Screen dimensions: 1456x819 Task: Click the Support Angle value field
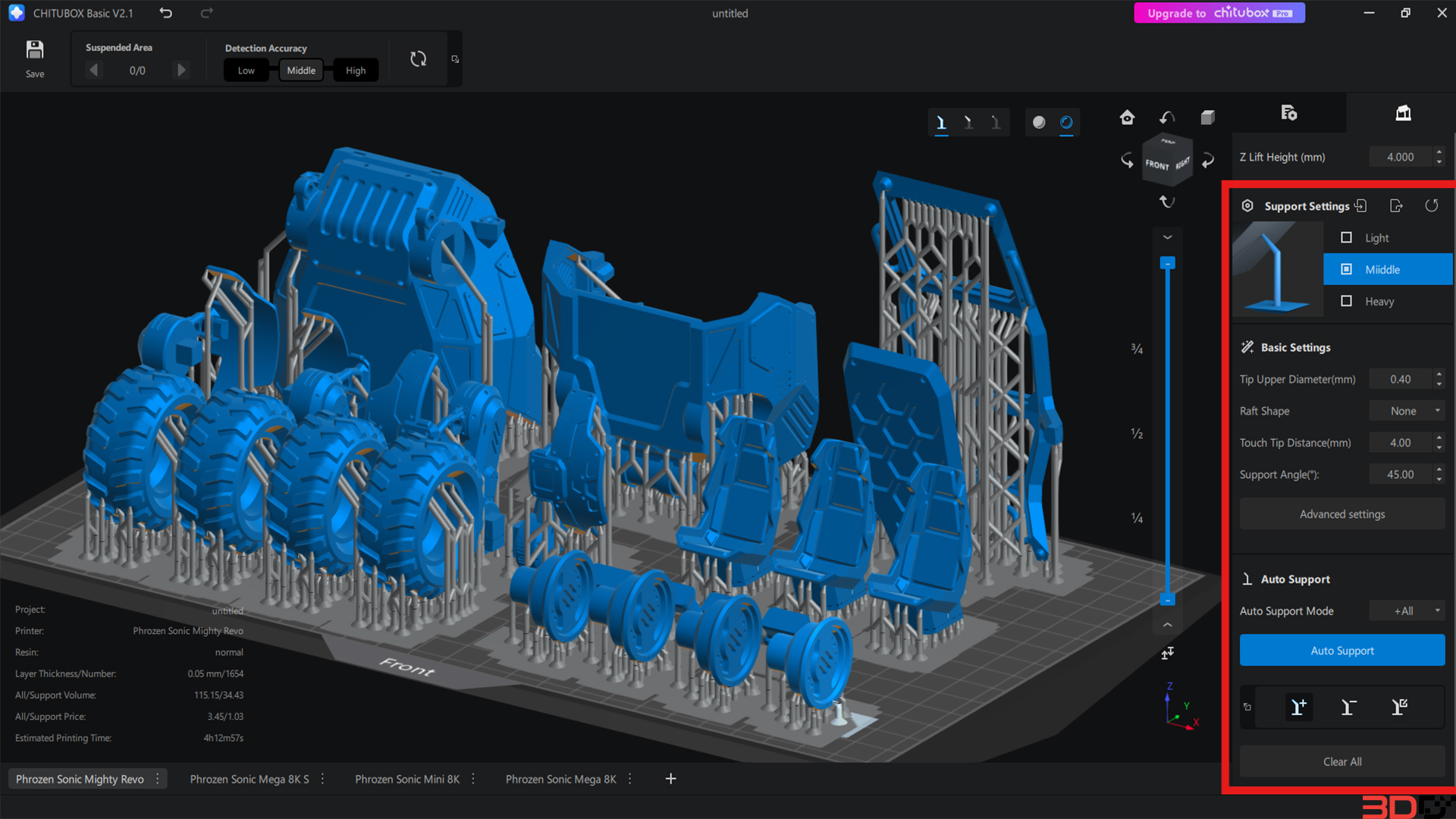coord(1401,475)
